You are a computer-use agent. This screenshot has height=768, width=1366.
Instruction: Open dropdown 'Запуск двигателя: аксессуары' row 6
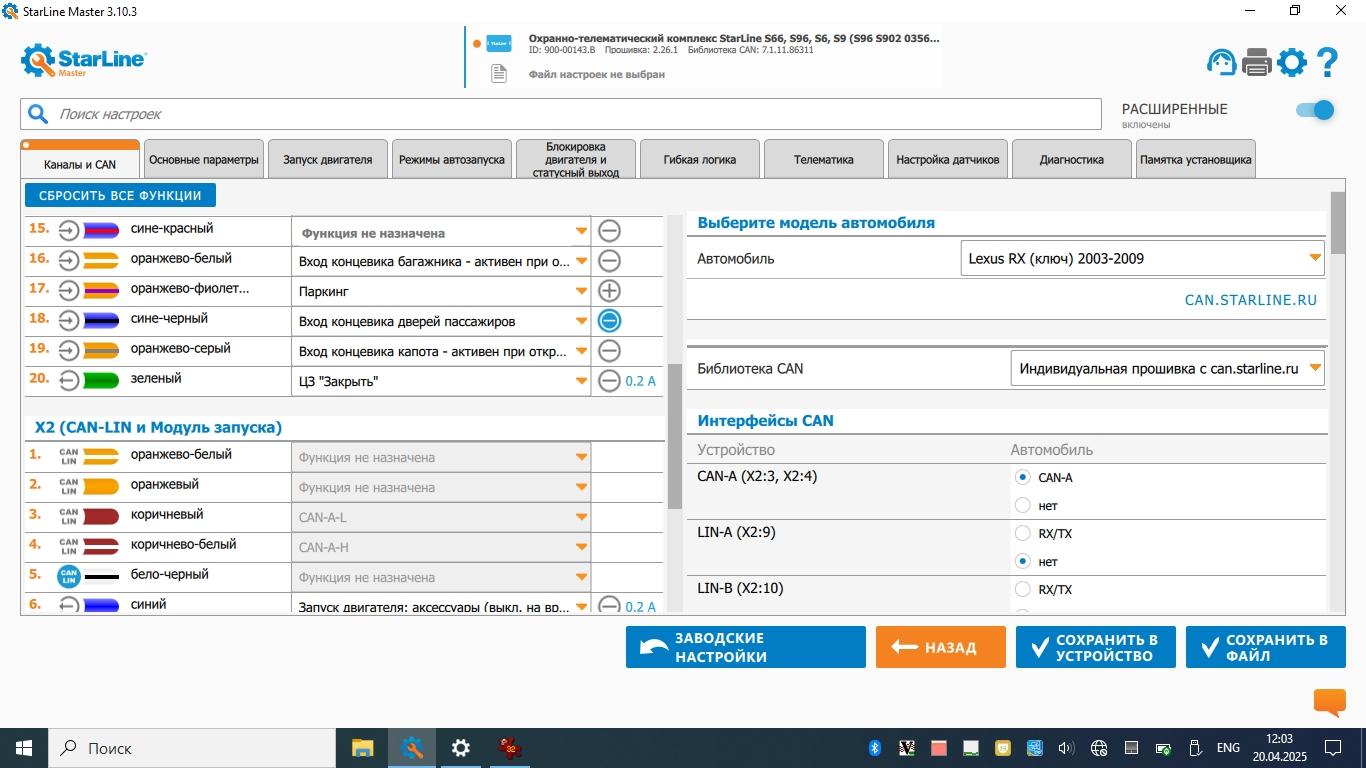(x=441, y=606)
